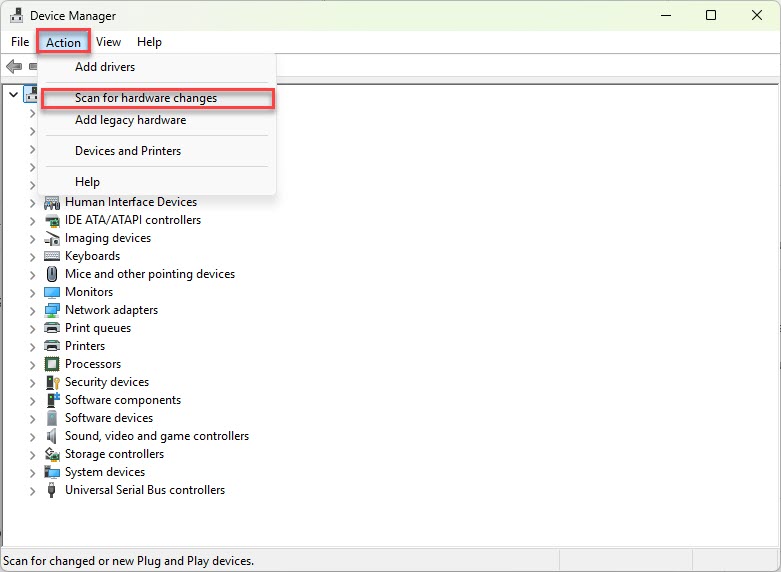
Task: Click the Processors chip icon
Action: click(x=53, y=364)
